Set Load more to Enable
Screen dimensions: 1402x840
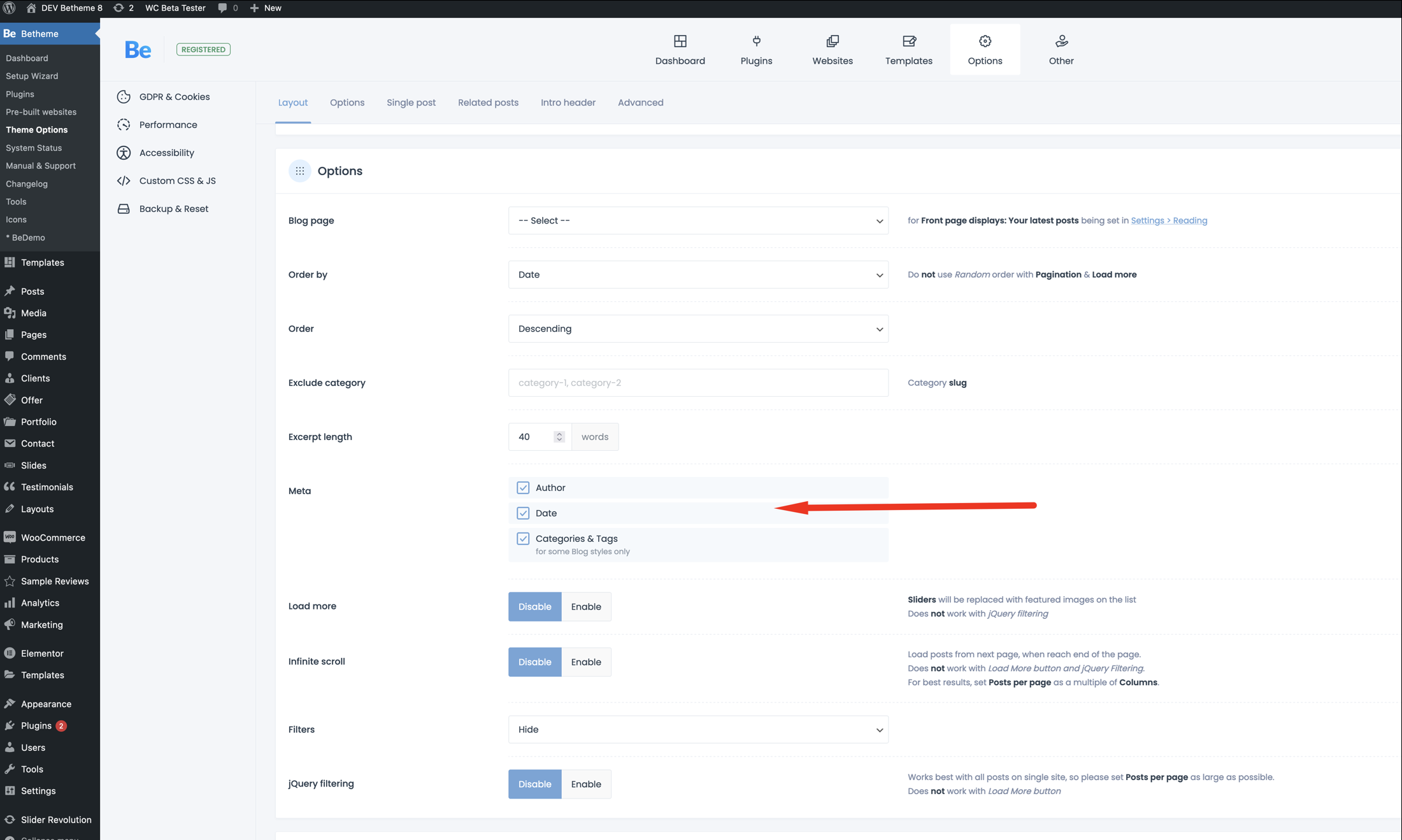(586, 606)
